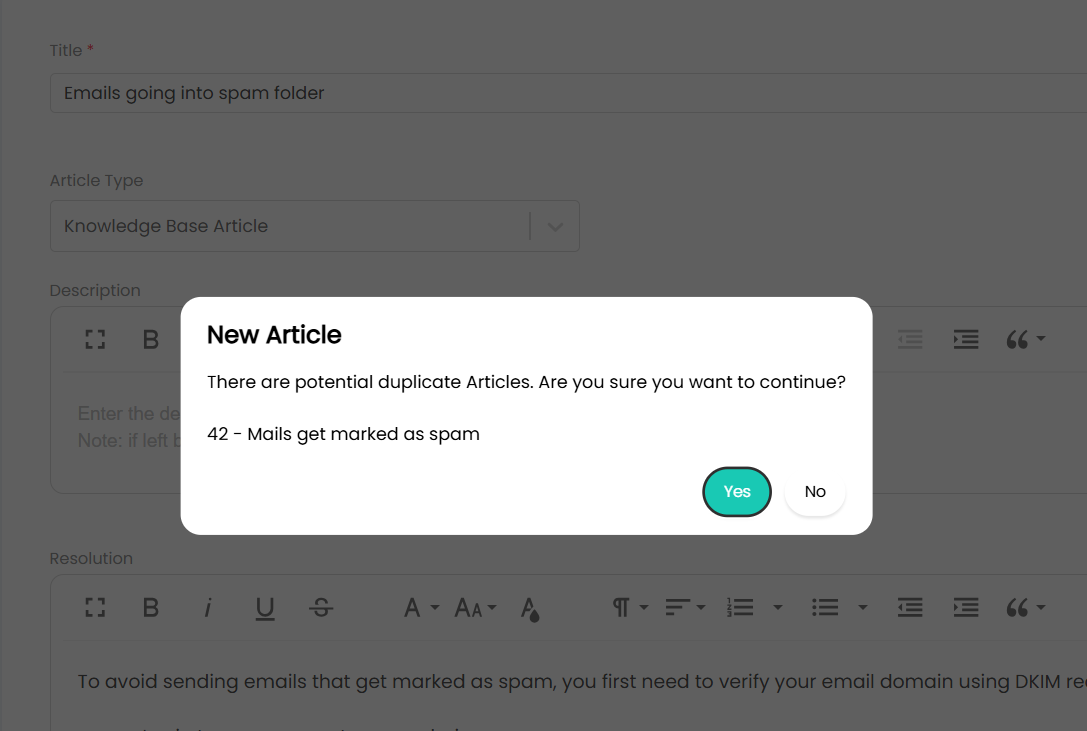Confirm with the Yes button
This screenshot has width=1087, height=731.
[736, 492]
